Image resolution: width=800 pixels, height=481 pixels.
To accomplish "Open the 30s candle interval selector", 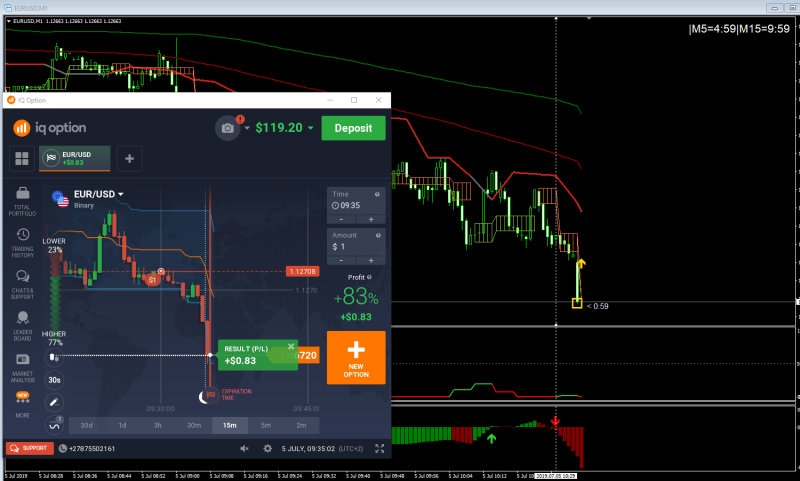I will pos(54,380).
